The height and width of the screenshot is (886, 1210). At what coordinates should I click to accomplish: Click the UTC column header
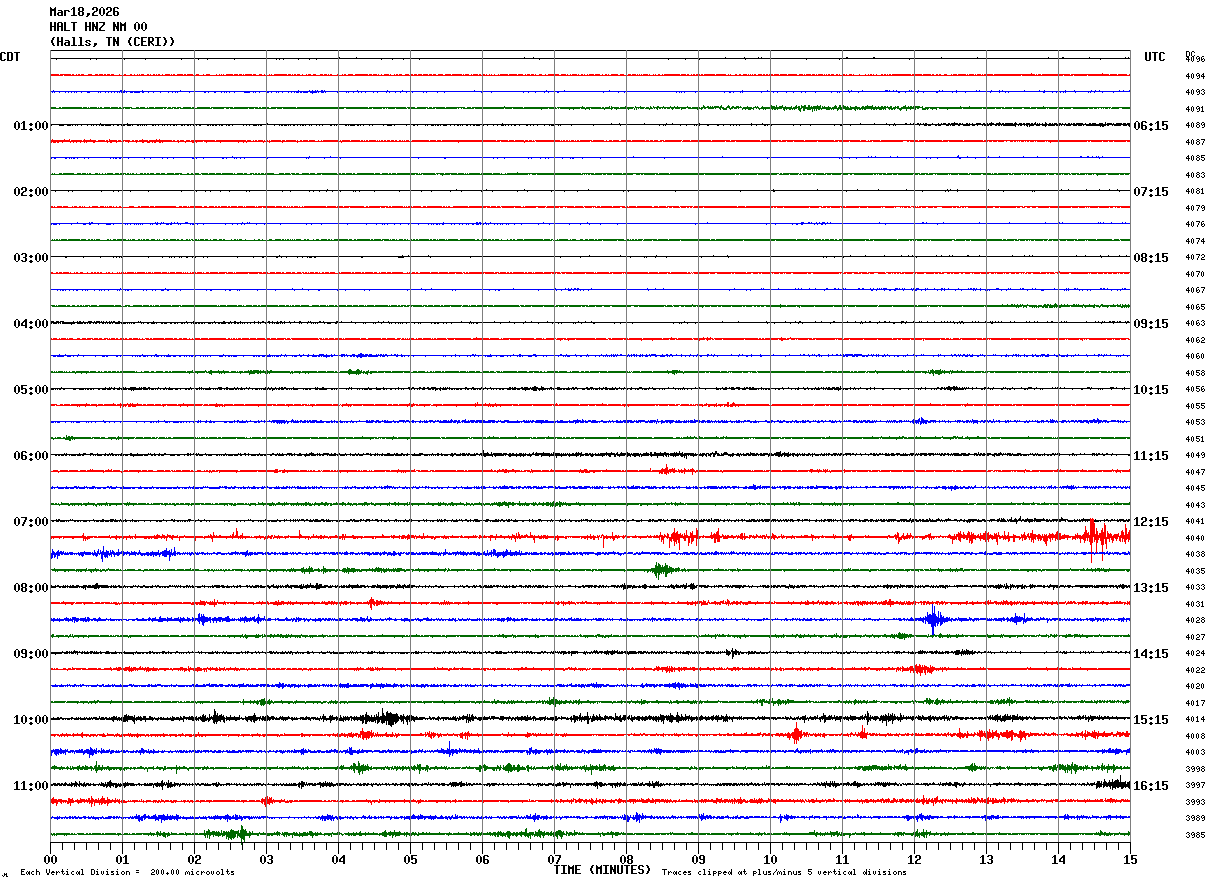[x=1155, y=57]
